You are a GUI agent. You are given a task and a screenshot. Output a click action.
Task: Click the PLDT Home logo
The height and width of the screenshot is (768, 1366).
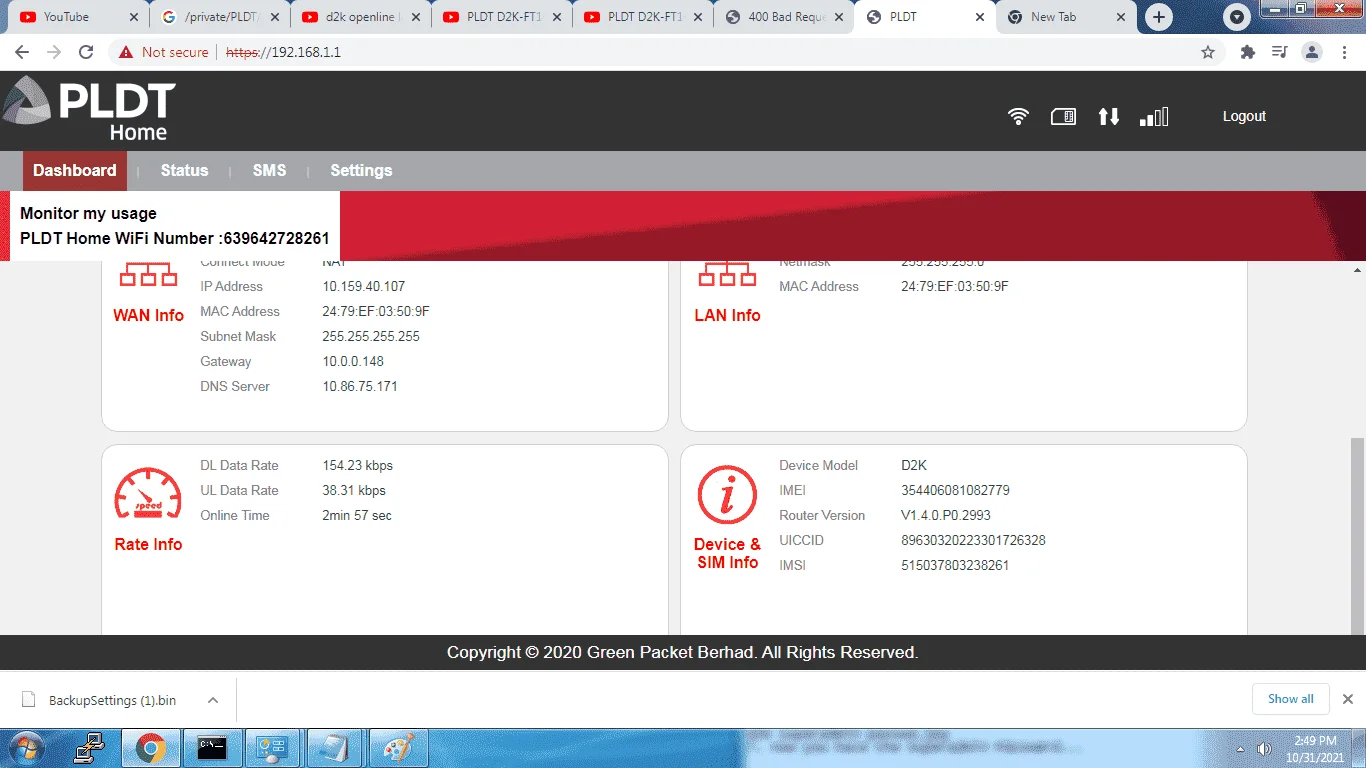coord(89,110)
